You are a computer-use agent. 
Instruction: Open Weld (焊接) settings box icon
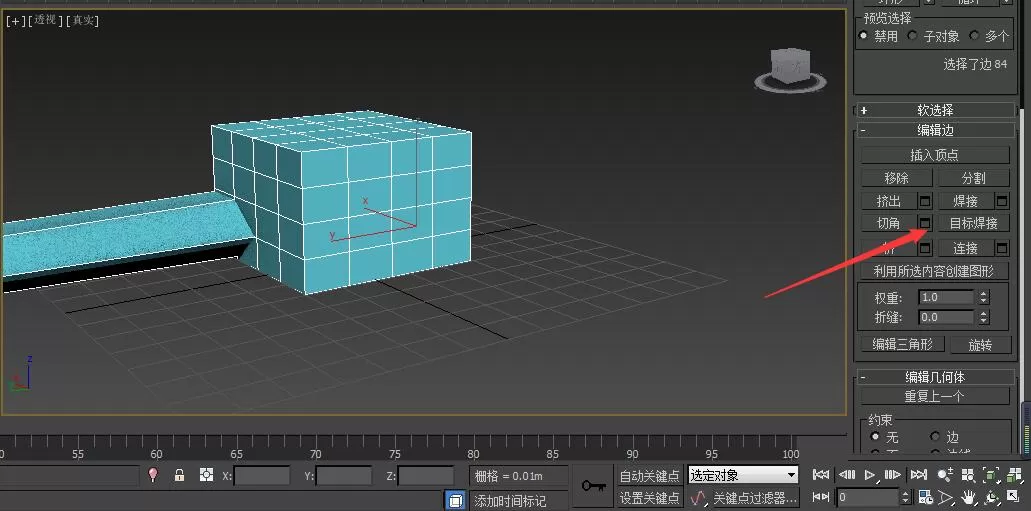pyautogui.click(x=1002, y=201)
